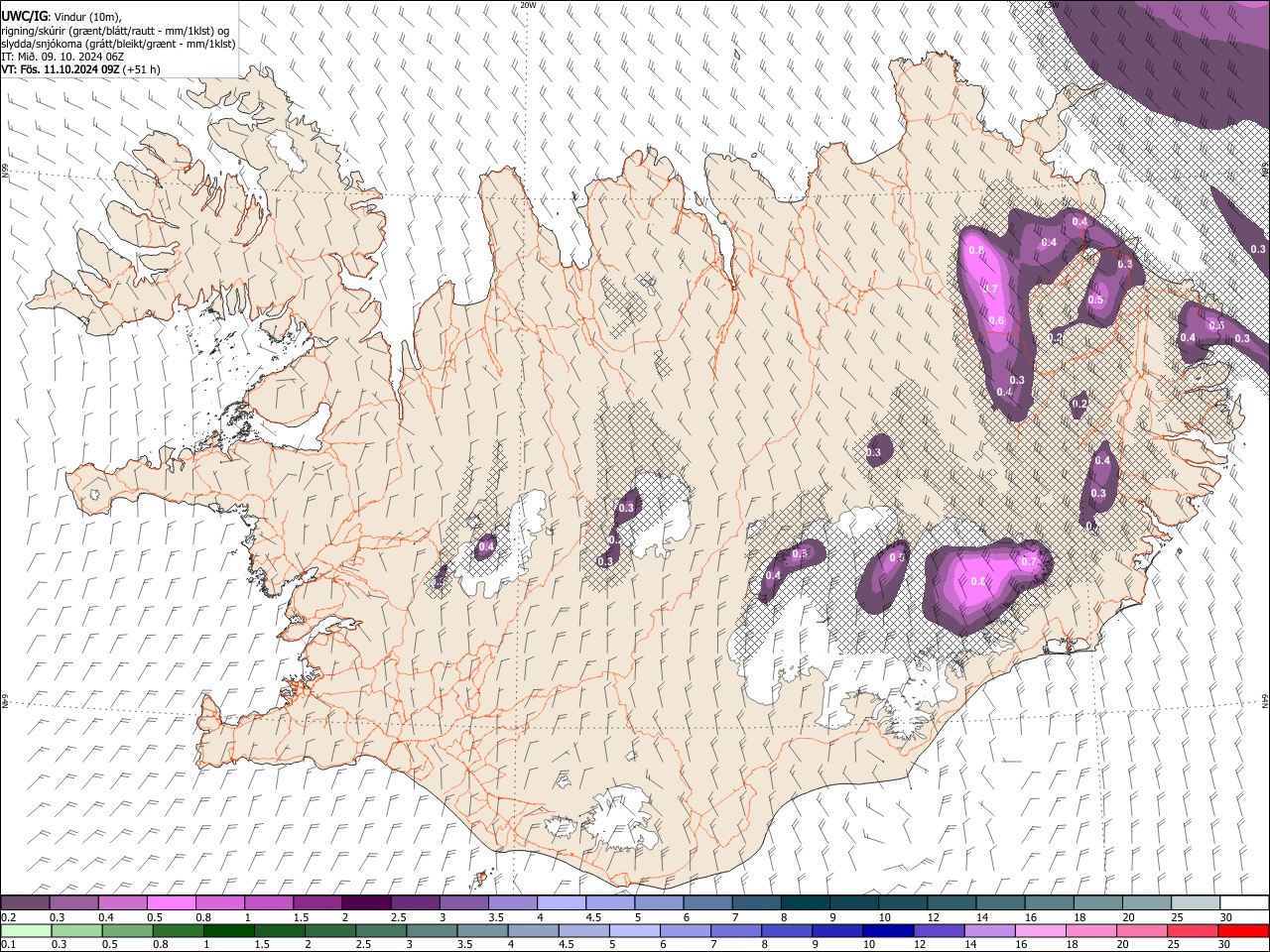Click the pale gray top-row swatch at 25
The image size is (1270, 952).
1197,902
